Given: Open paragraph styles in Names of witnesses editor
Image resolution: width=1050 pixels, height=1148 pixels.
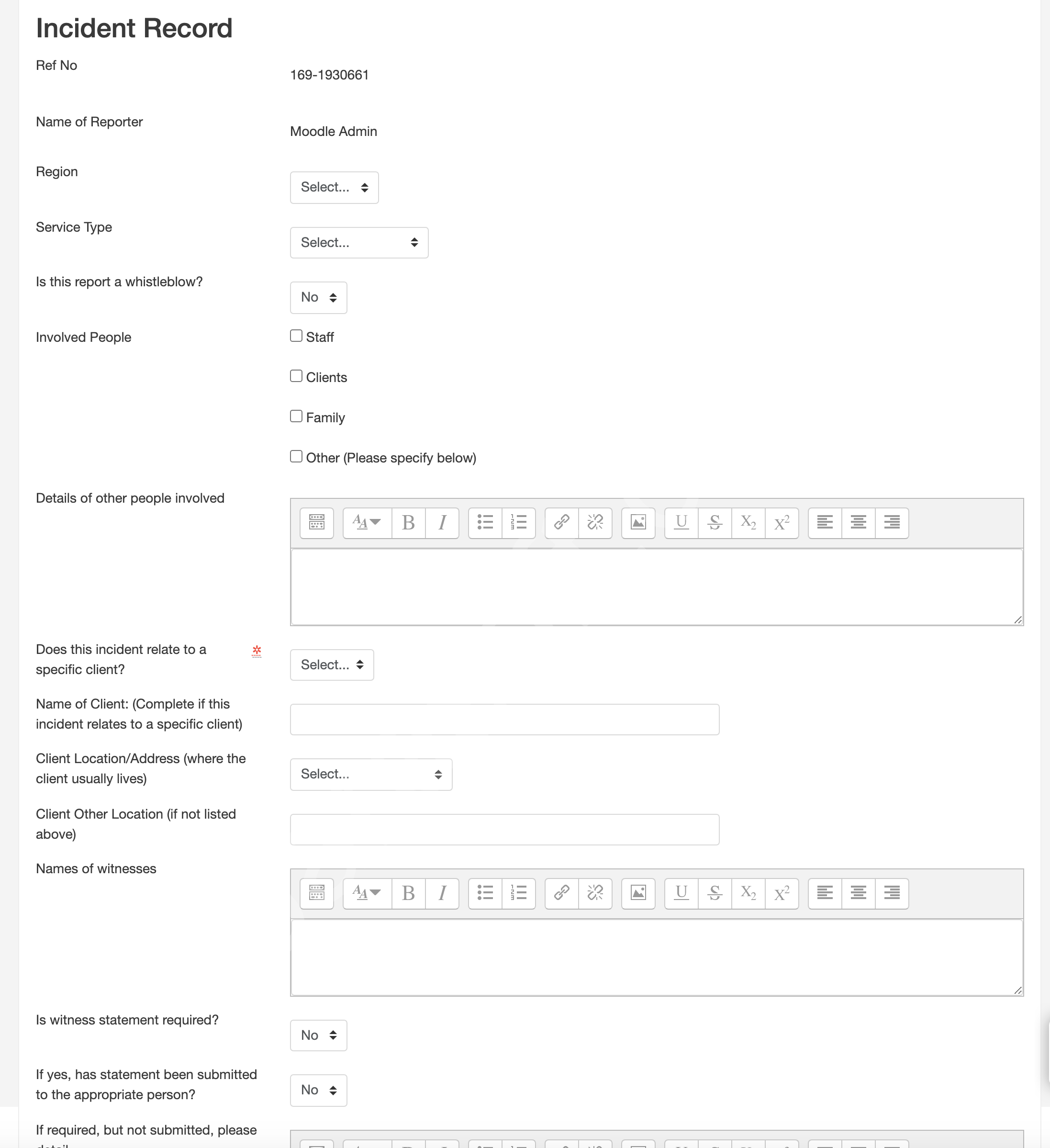Looking at the screenshot, I should click(367, 893).
